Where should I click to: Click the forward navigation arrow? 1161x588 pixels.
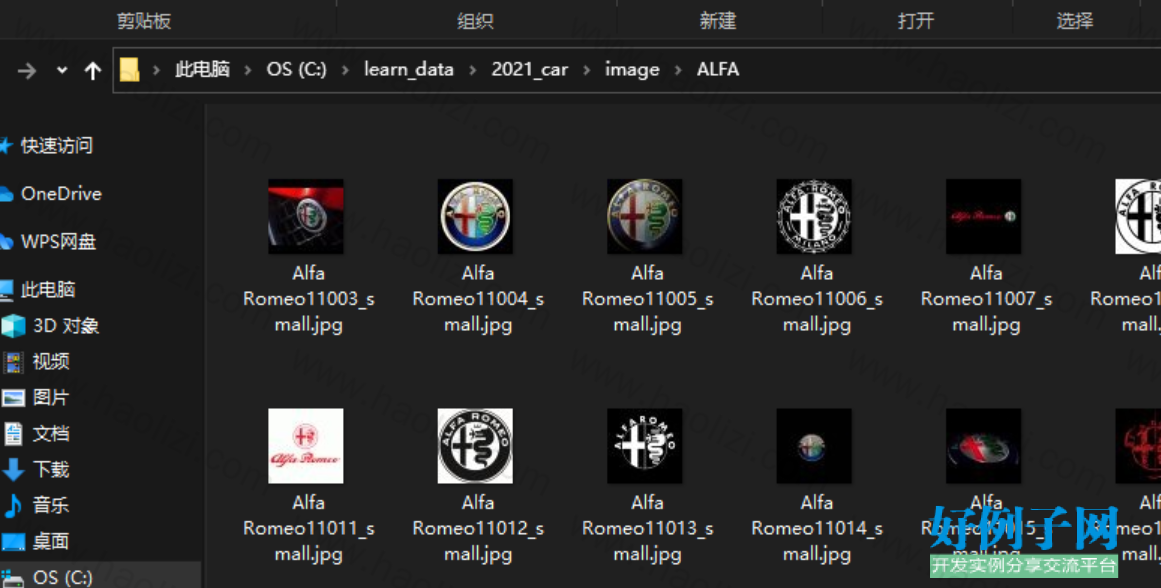point(27,70)
